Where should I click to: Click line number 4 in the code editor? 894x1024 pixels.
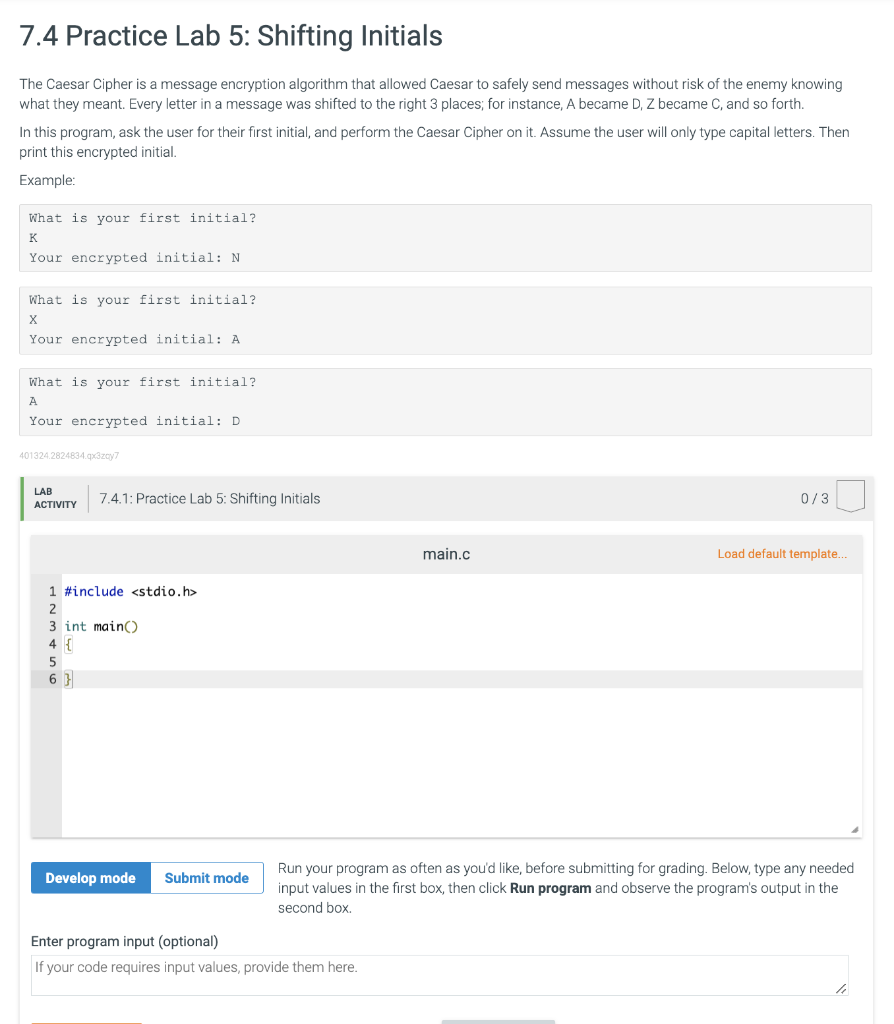[x=52, y=644]
